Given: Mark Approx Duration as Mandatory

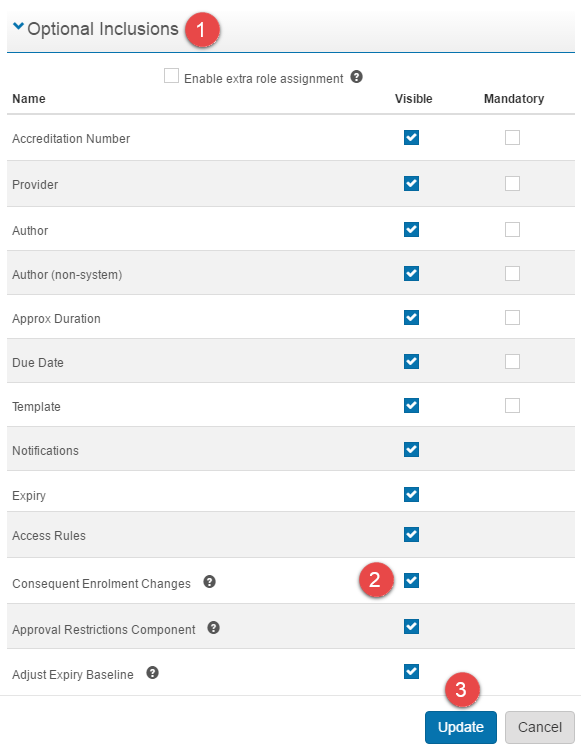Looking at the screenshot, I should coord(512,317).
